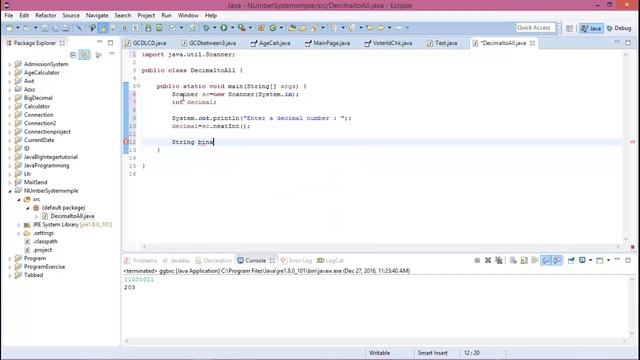Toggle the highlighted Mark Occurrences toolbar button

104,28
